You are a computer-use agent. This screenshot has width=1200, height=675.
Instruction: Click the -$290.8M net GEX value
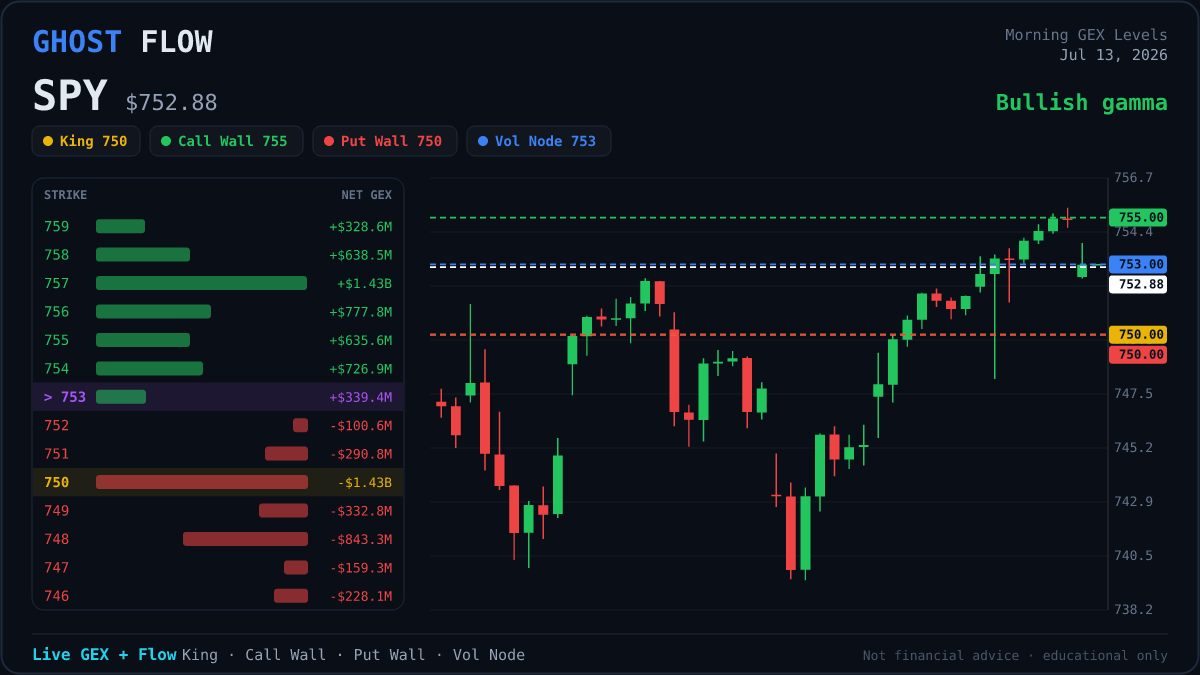click(361, 454)
